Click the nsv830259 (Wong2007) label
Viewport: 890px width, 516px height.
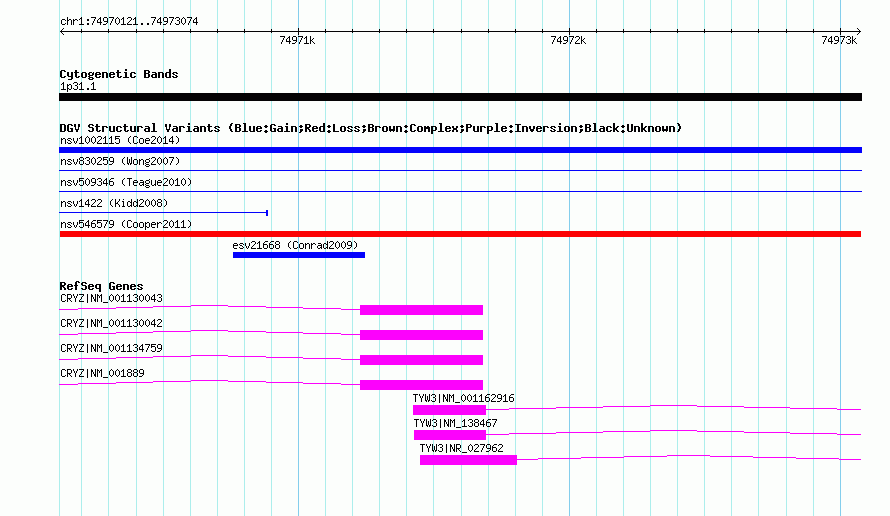[x=120, y=161]
